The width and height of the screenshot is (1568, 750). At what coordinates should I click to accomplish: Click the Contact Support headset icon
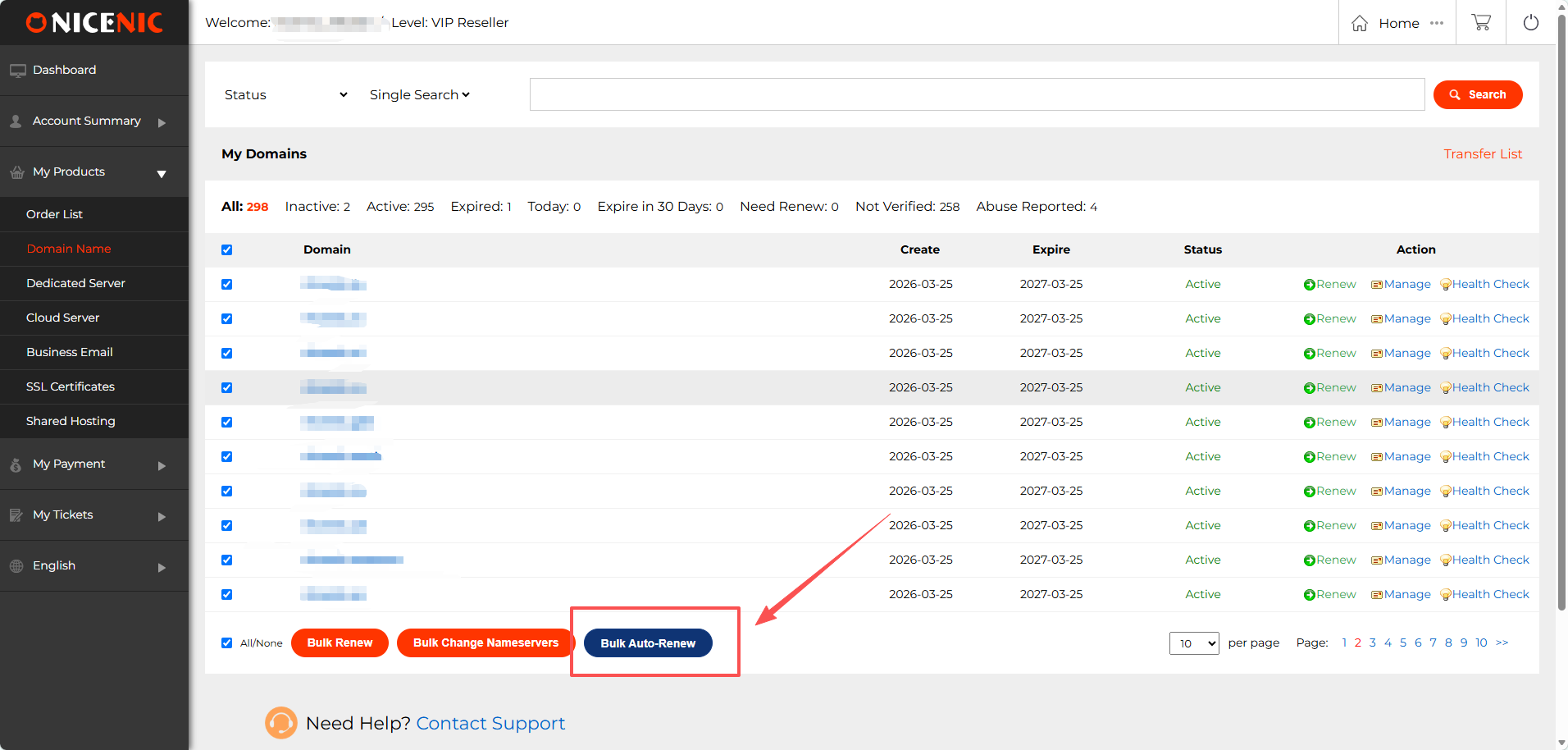click(x=280, y=723)
